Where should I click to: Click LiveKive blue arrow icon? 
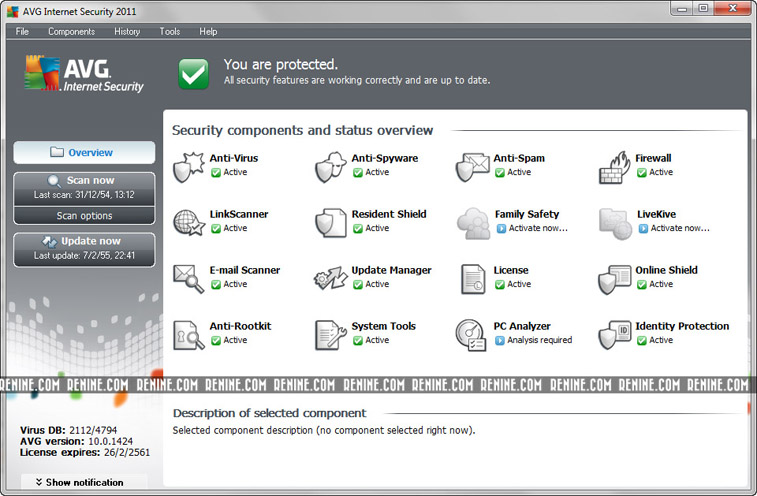(643, 228)
